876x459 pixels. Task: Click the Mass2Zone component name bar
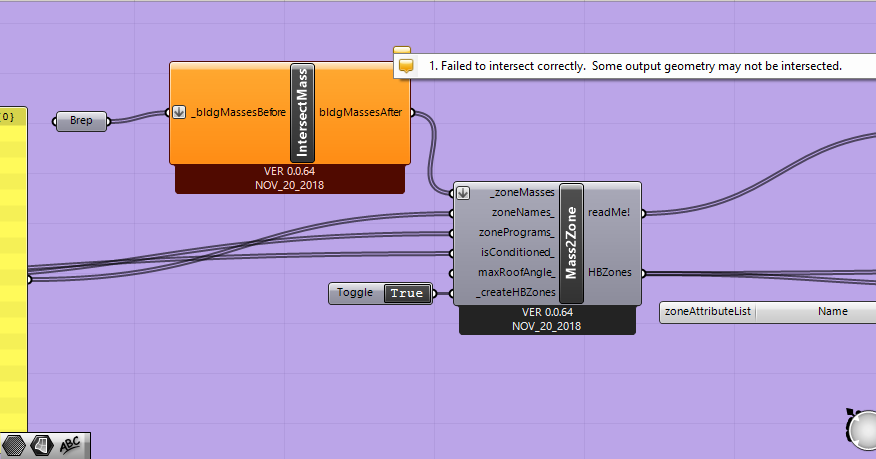pos(572,243)
